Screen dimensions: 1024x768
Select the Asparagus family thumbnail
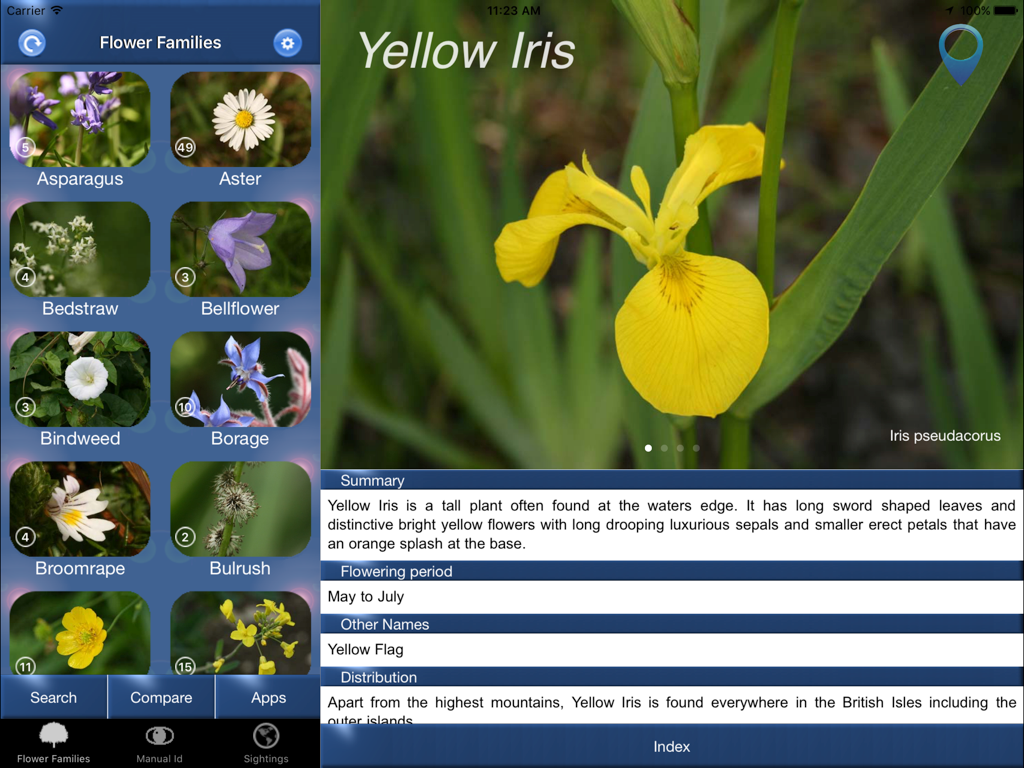pyautogui.click(x=80, y=119)
